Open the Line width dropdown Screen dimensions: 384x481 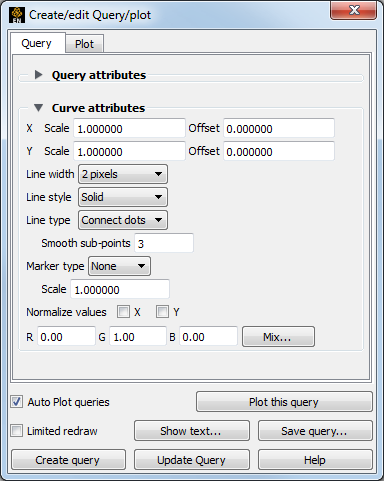click(x=123, y=174)
